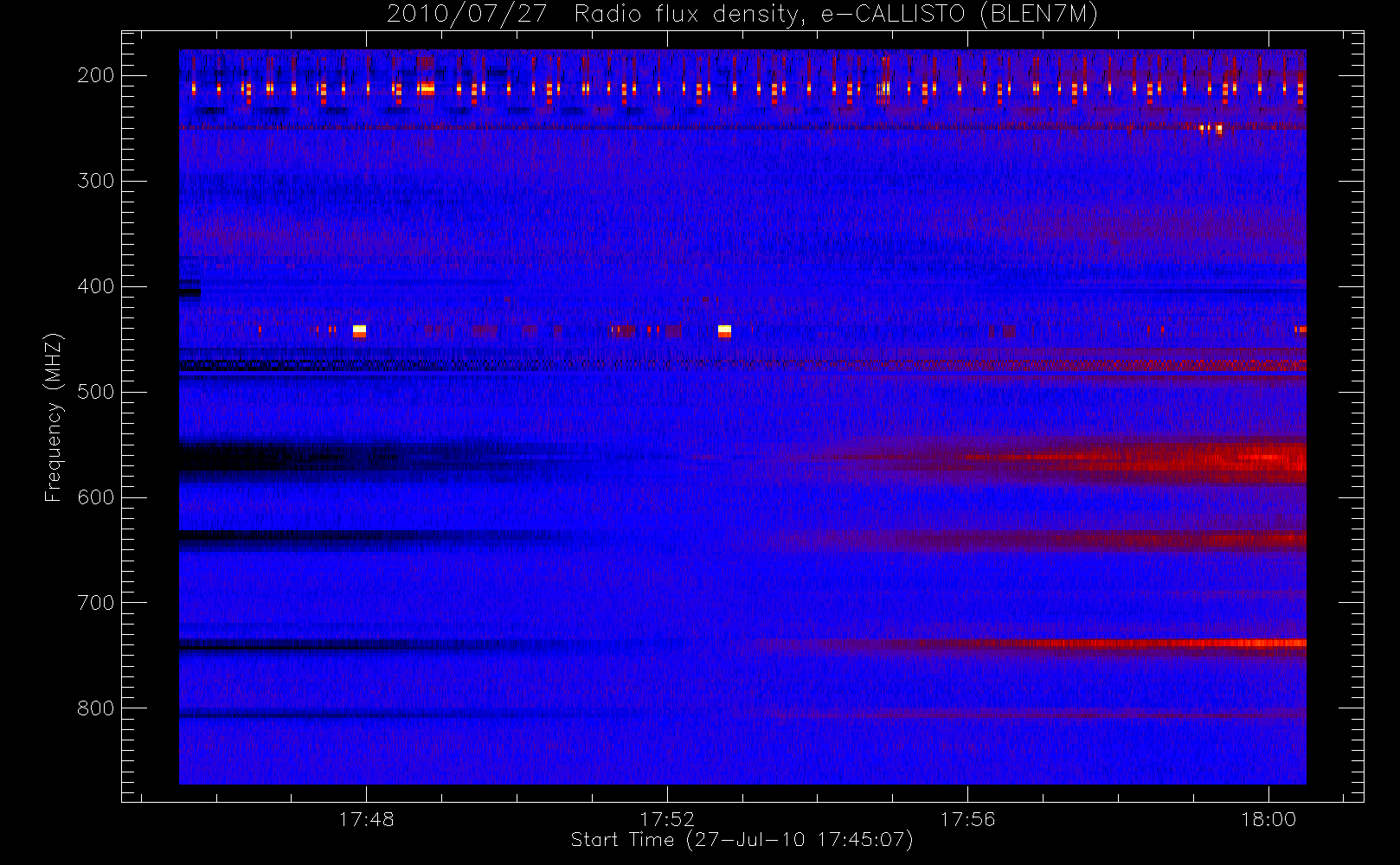This screenshot has width=1400, height=865.
Task: Select the 400 frequency tick label
Action: (96, 286)
